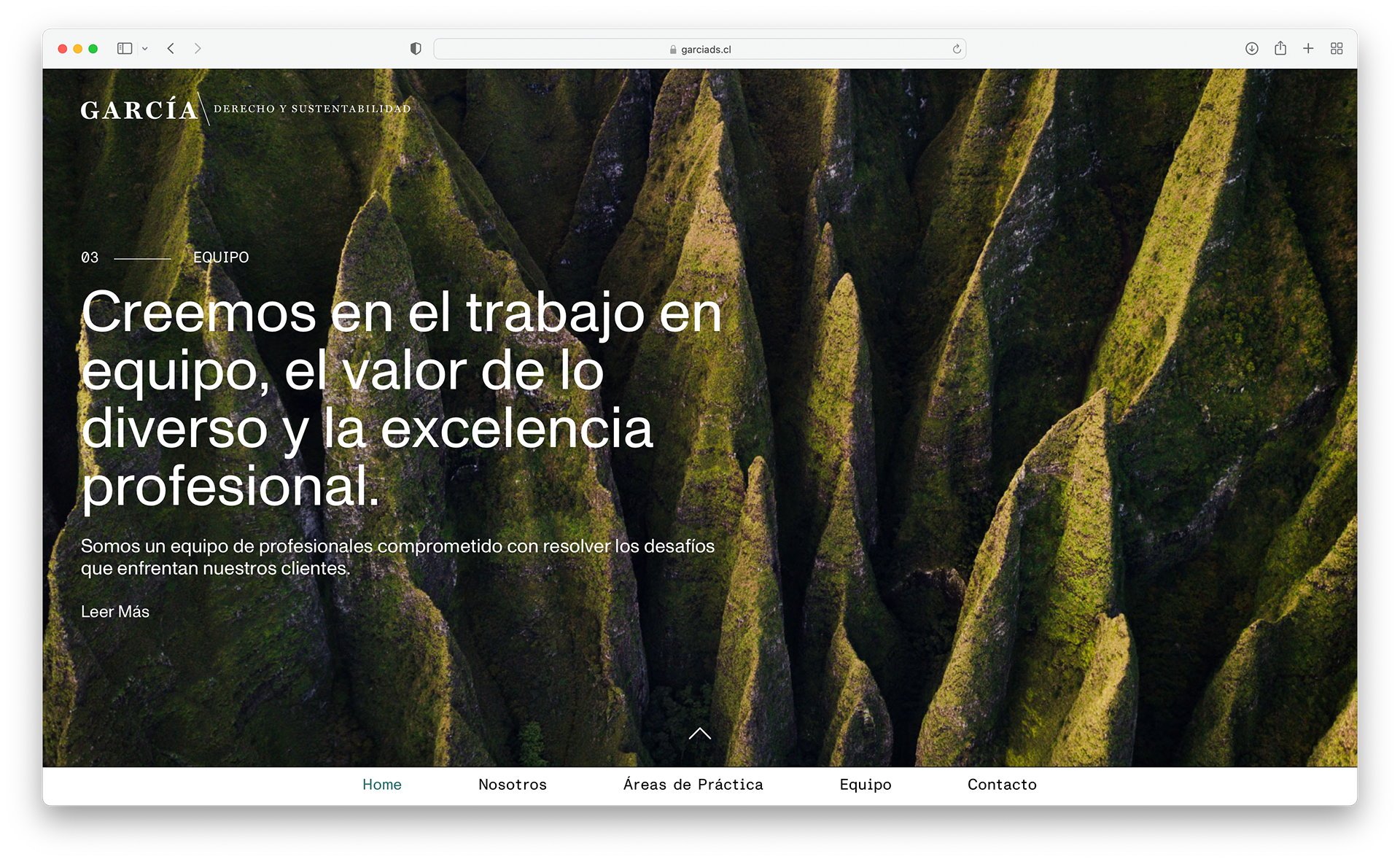The width and height of the screenshot is (1400, 862).
Task: Expand menu with the upward chevron arrow
Action: coord(700,734)
